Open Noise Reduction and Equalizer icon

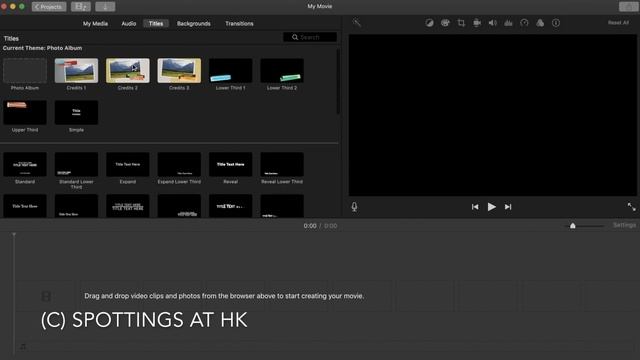[x=509, y=23]
